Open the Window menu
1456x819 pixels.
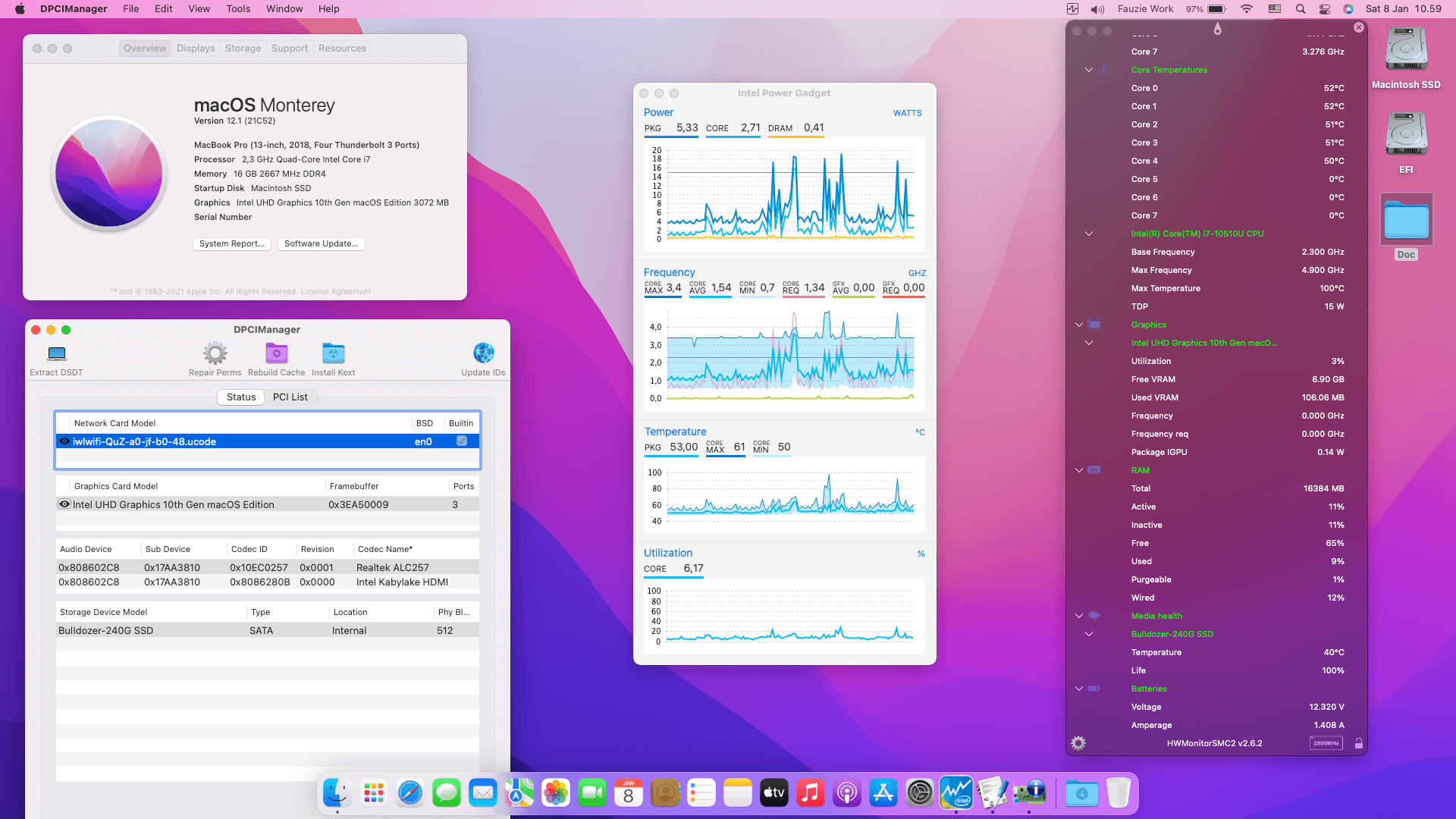284,9
